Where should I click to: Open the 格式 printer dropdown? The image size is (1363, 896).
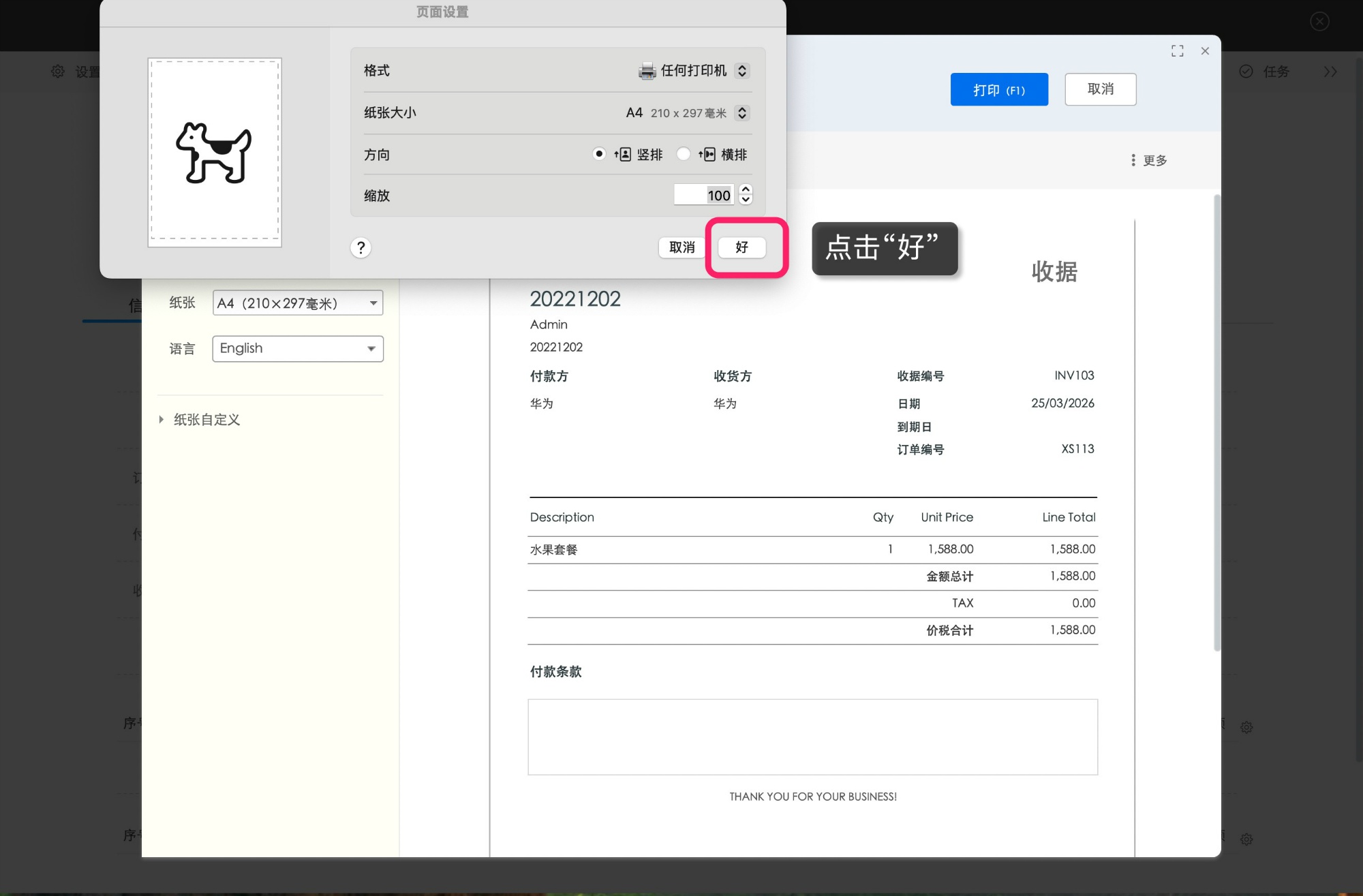click(742, 70)
